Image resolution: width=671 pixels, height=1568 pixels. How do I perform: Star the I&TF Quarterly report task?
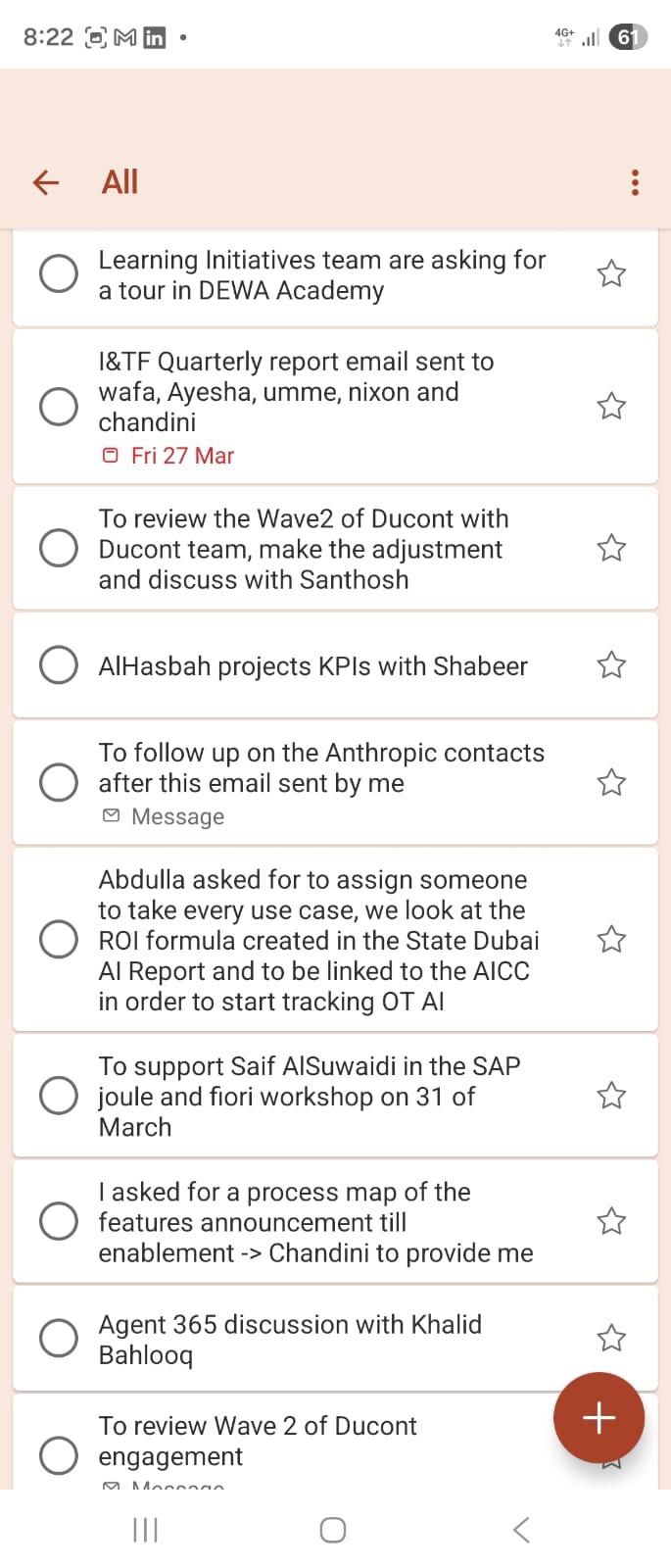pyautogui.click(x=611, y=406)
